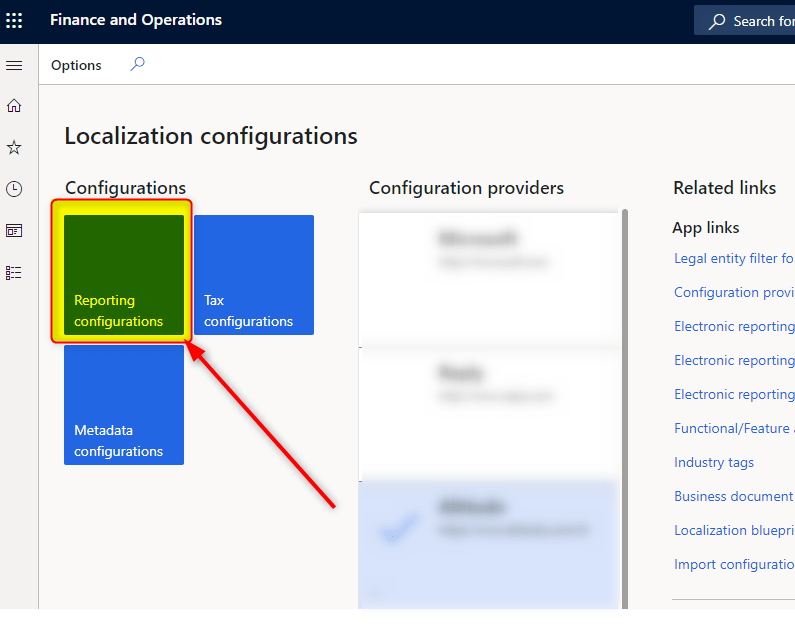Open Recent clock icon in sidebar
Image resolution: width=795 pixels, height=625 pixels.
(x=14, y=189)
